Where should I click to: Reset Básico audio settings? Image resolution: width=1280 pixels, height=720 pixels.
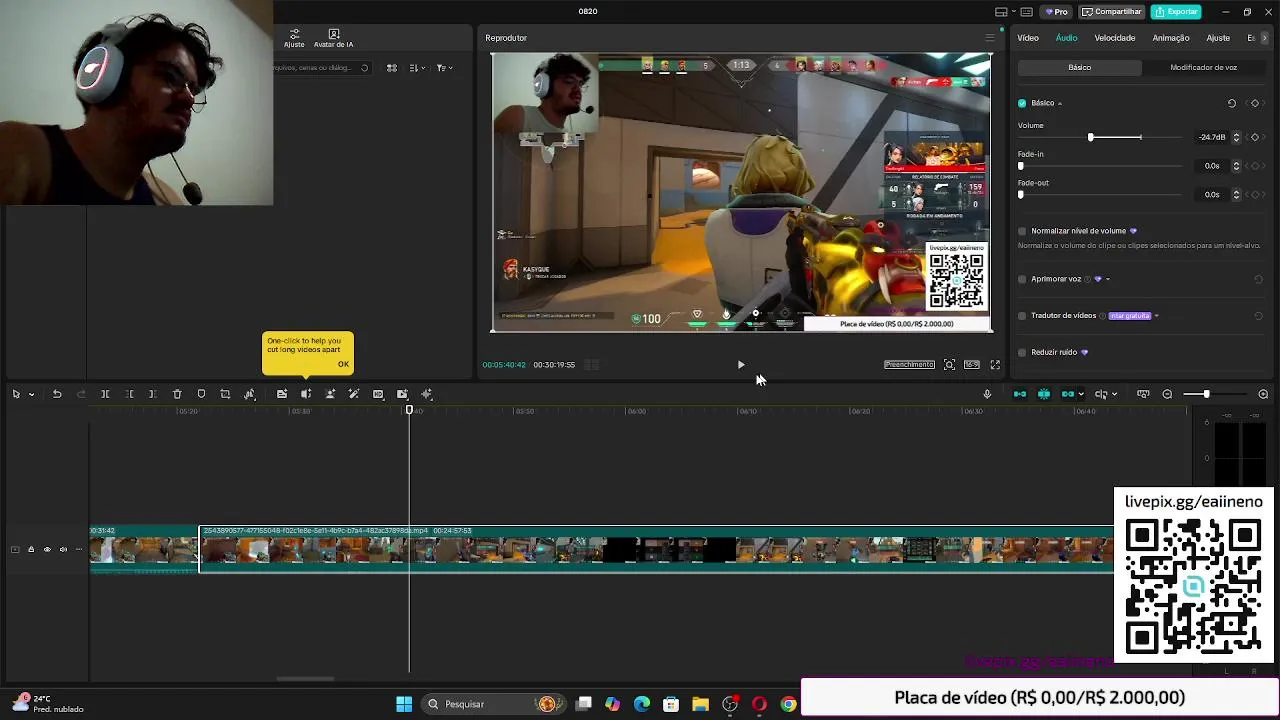coord(1232,103)
